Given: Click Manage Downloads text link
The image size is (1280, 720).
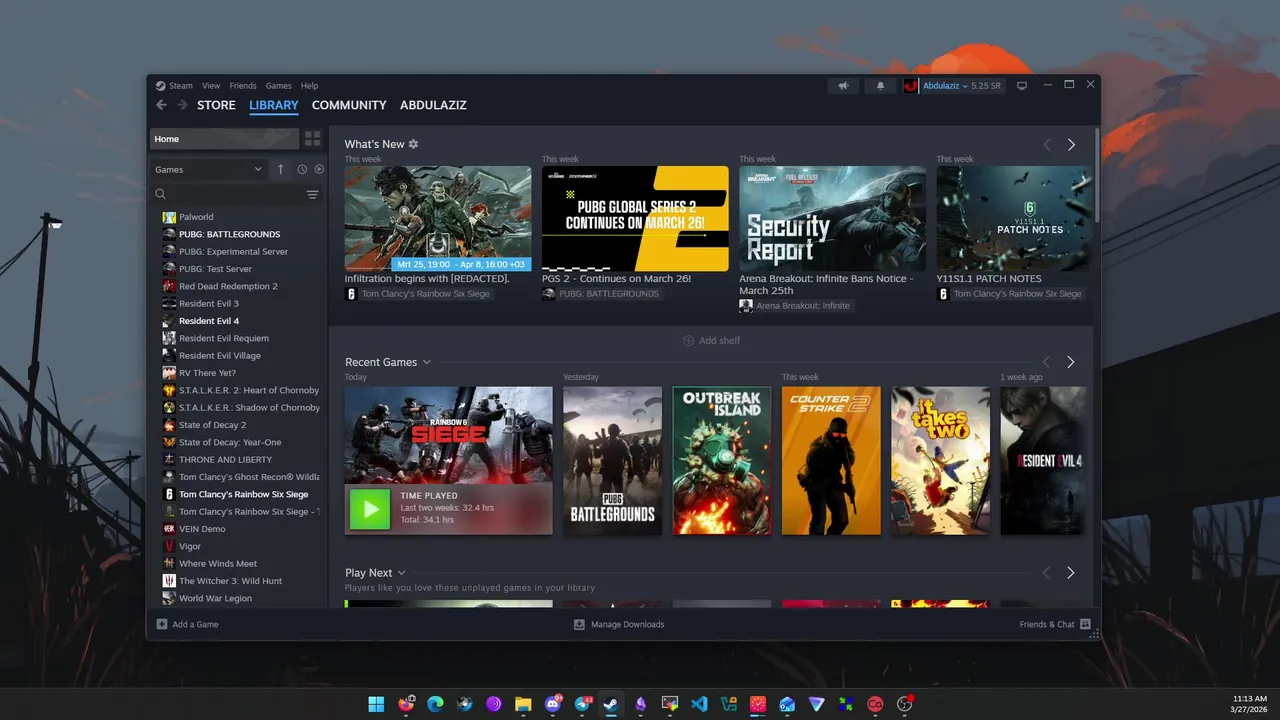Looking at the screenshot, I should tap(627, 624).
